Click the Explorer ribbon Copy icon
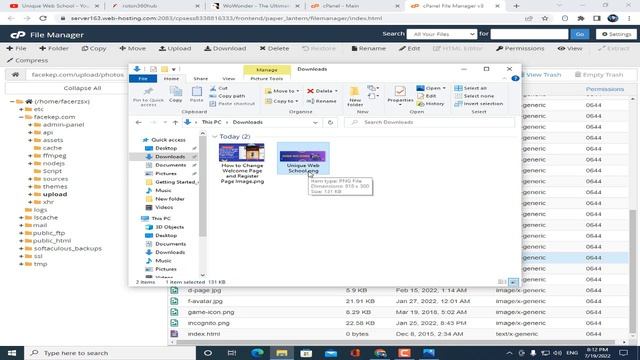This screenshot has height=360, width=640. pyautogui.click(x=176, y=94)
